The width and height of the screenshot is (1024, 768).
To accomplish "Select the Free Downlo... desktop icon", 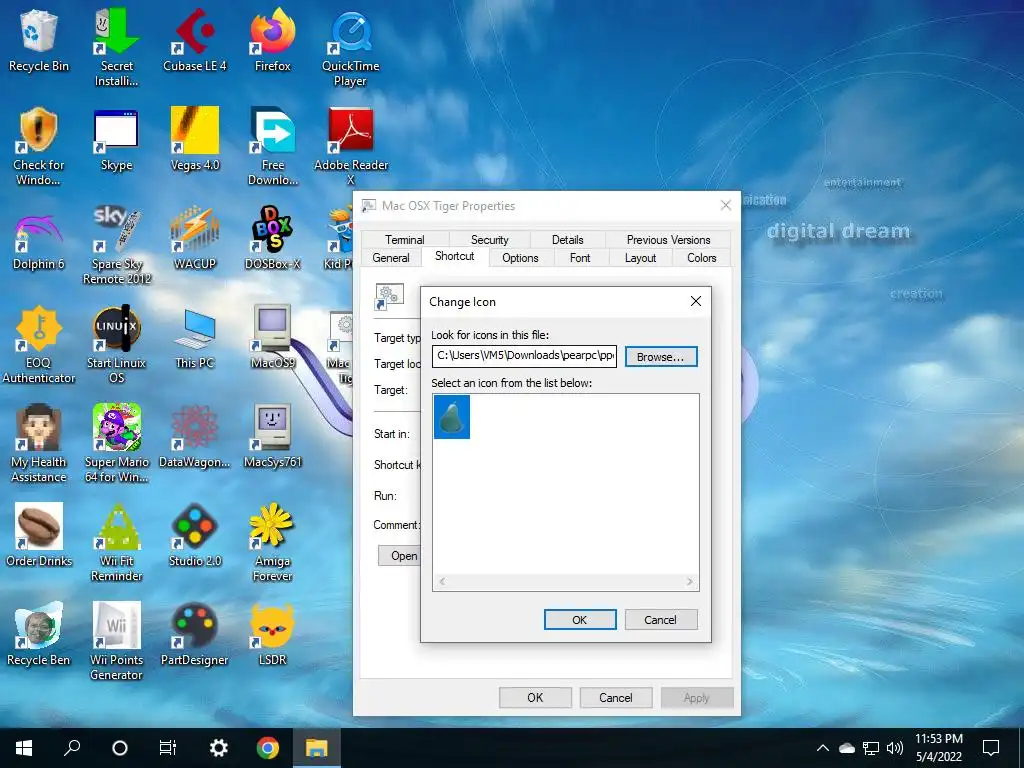I will [272, 147].
